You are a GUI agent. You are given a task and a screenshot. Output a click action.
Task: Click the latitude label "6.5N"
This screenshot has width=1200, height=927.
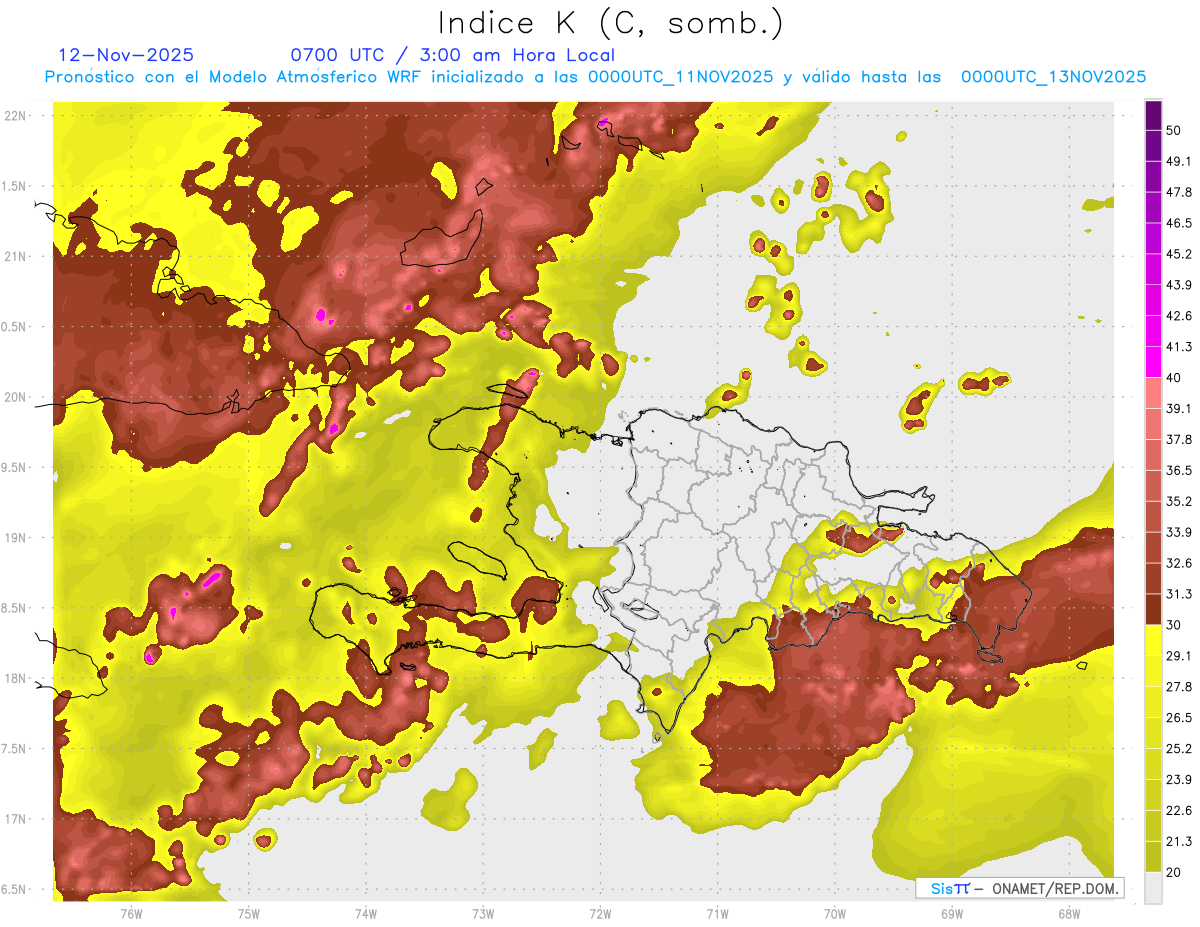[x=15, y=889]
